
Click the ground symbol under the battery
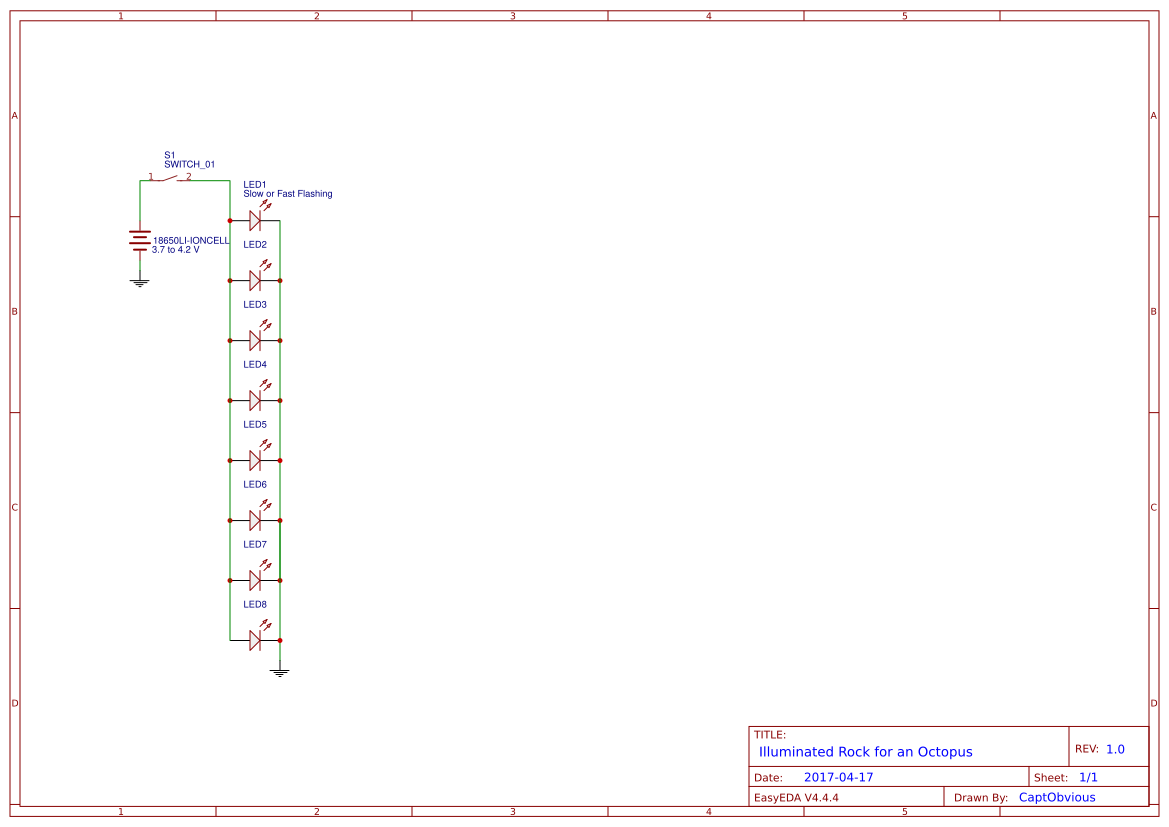click(x=139, y=282)
